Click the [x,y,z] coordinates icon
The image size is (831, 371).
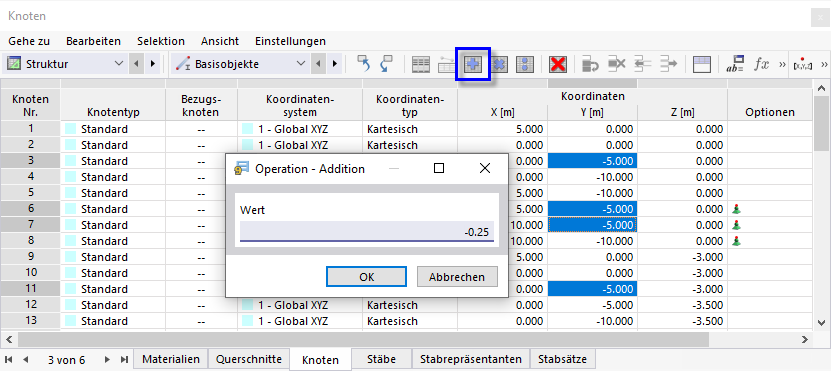pos(802,65)
